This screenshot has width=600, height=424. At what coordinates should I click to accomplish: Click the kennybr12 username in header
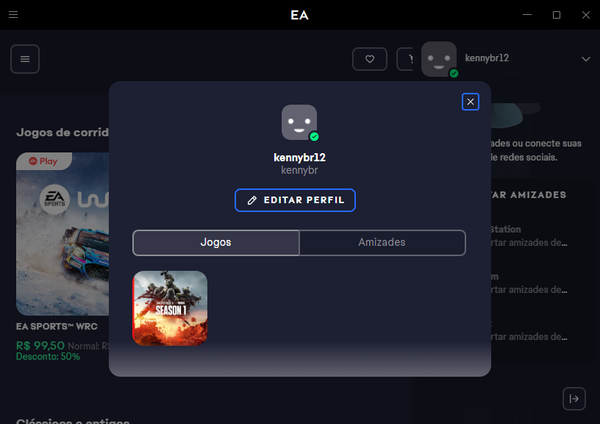pyautogui.click(x=487, y=59)
